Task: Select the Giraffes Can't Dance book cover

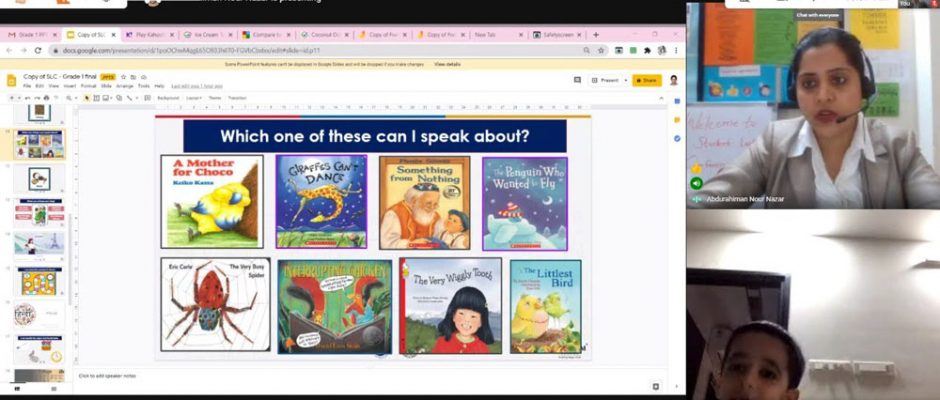Action: pyautogui.click(x=321, y=201)
